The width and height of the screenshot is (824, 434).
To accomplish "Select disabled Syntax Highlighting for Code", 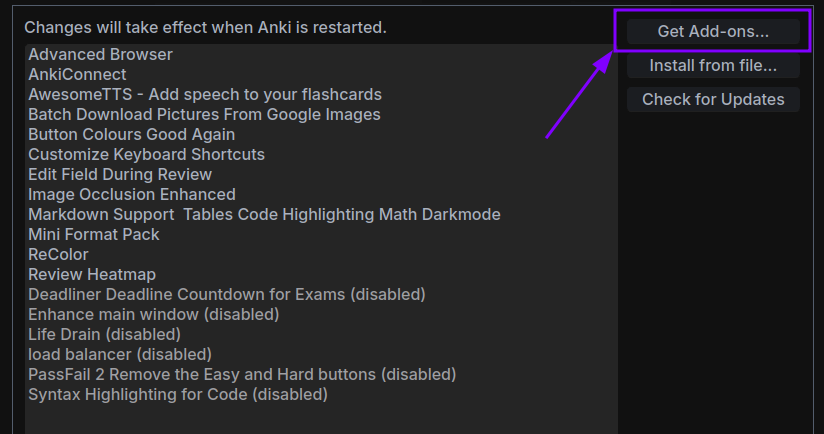I will [178, 394].
